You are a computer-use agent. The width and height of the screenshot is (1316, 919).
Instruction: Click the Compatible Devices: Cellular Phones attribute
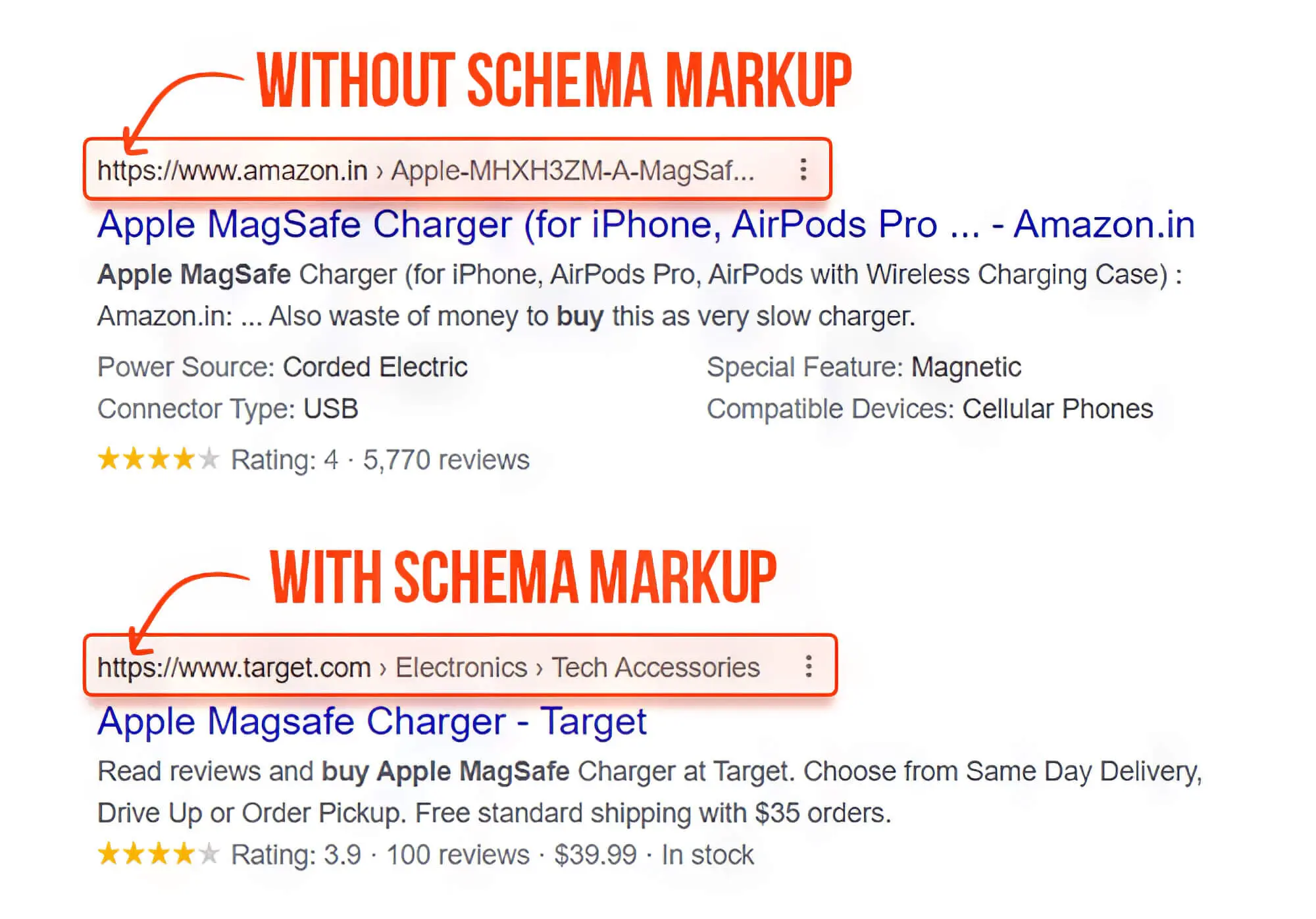[929, 409]
